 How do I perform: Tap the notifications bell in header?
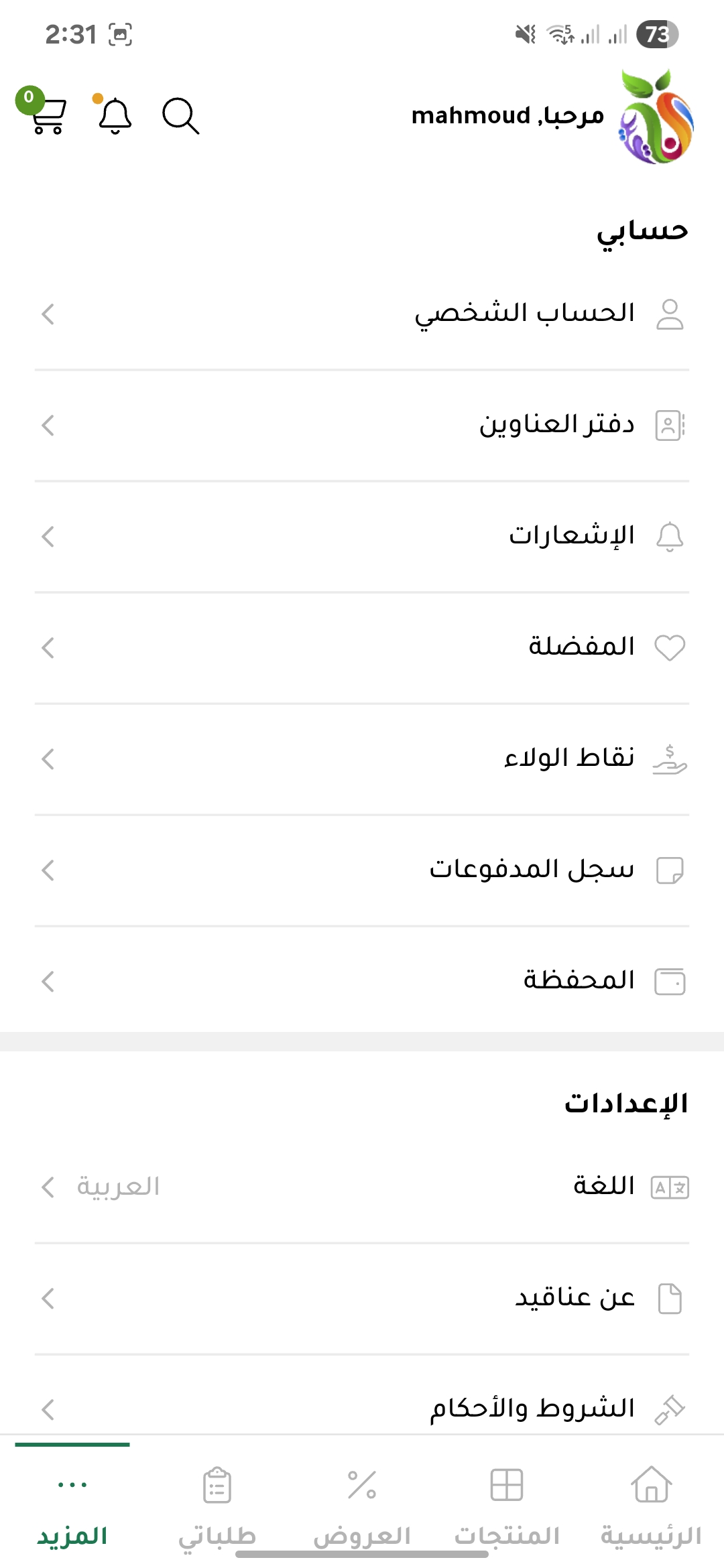[x=115, y=115]
